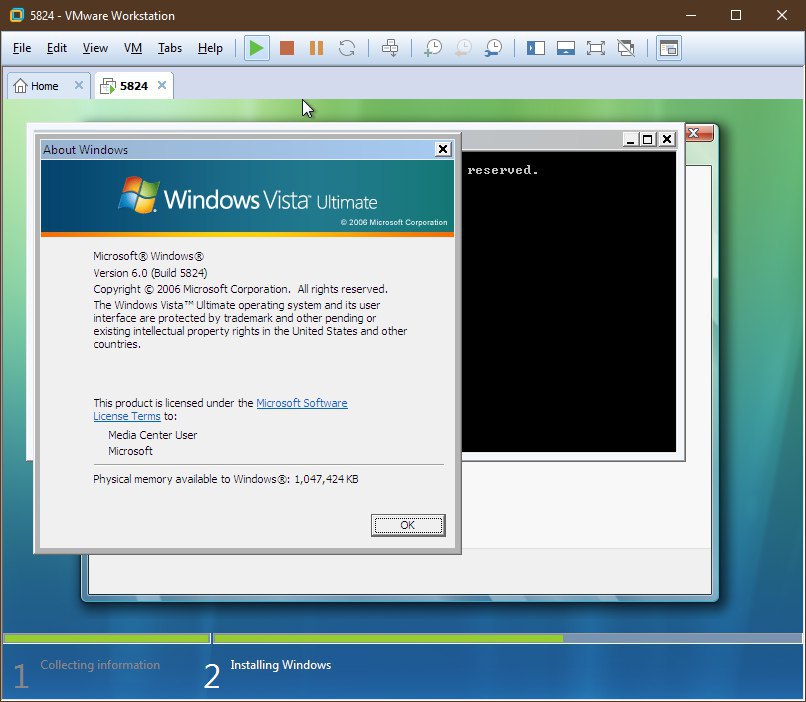Viewport: 806px width, 702px height.
Task: Open the Edit menu
Action: tap(57, 48)
